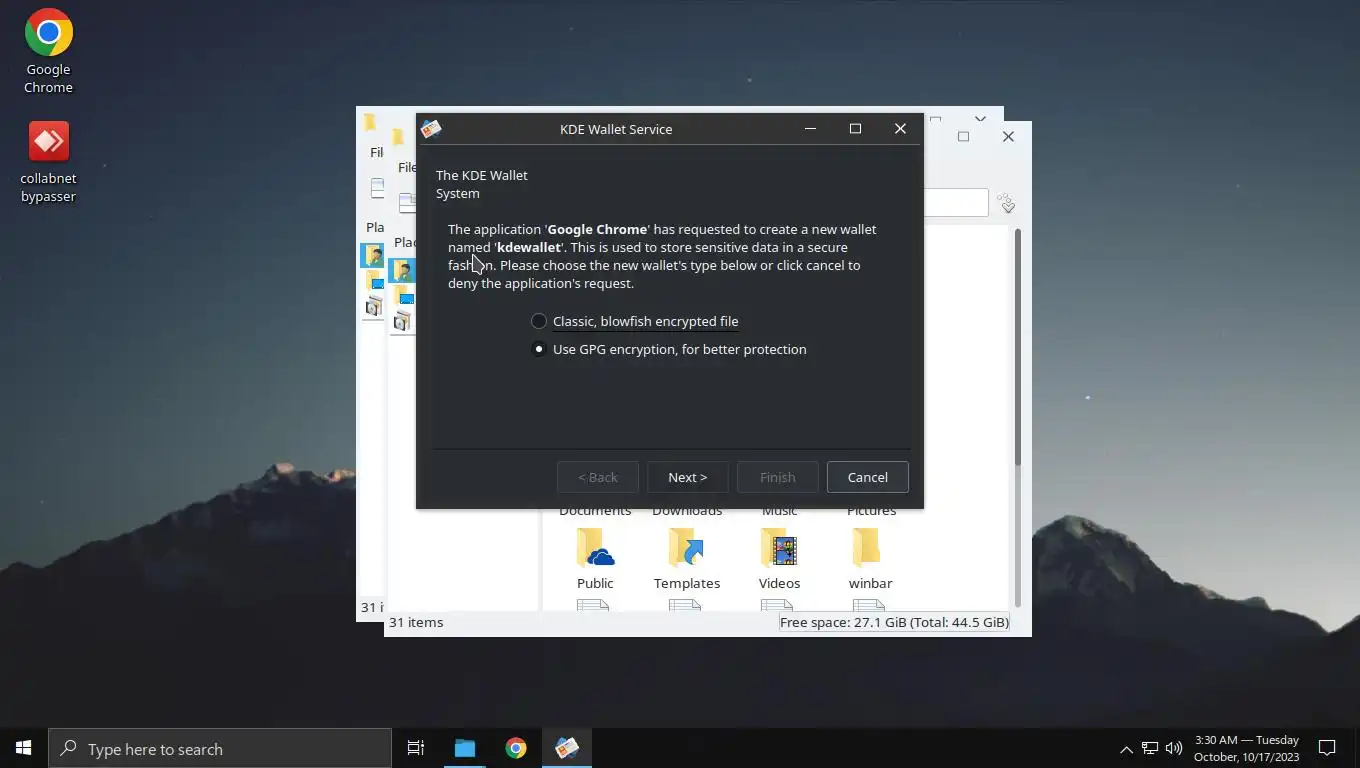Viewport: 1360px width, 768px height.
Task: Open the winbar folder in file manager
Action: pos(871,560)
